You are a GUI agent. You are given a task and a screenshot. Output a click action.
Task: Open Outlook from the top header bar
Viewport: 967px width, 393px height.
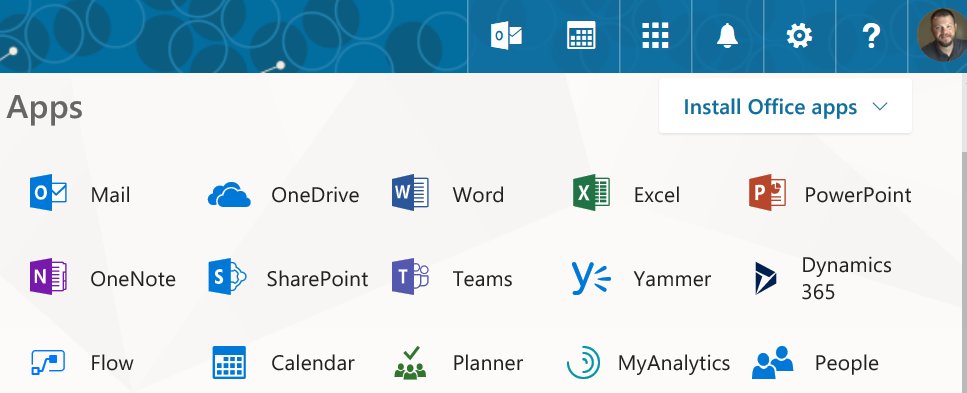tap(506, 36)
